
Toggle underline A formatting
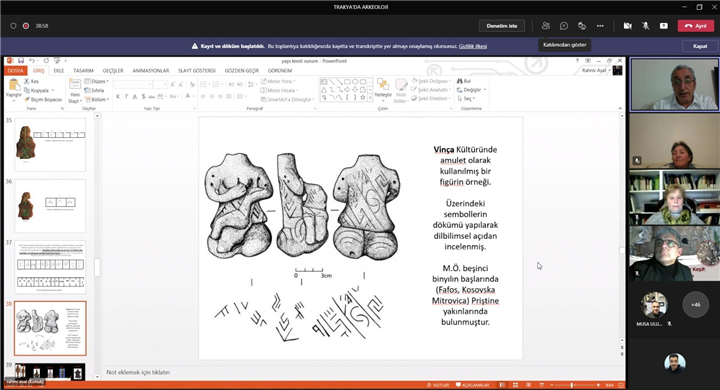pyautogui.click(x=135, y=96)
